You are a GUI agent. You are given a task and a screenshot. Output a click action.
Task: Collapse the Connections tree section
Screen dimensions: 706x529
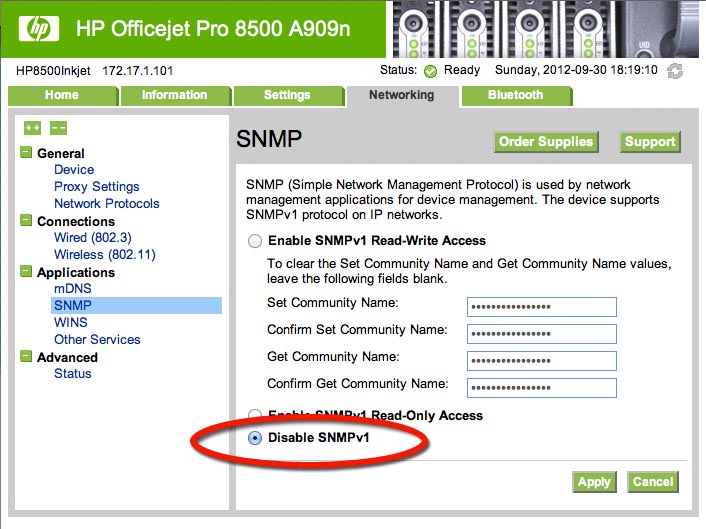(x=26, y=221)
